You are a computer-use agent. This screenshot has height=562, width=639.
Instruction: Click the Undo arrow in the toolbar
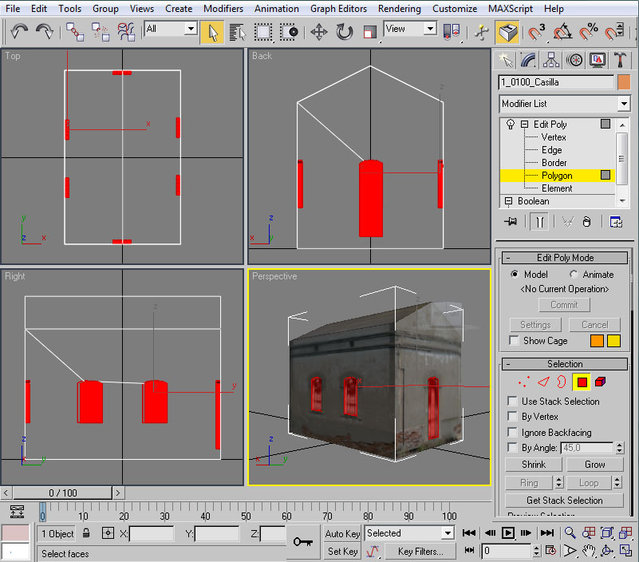pyautogui.click(x=19, y=31)
